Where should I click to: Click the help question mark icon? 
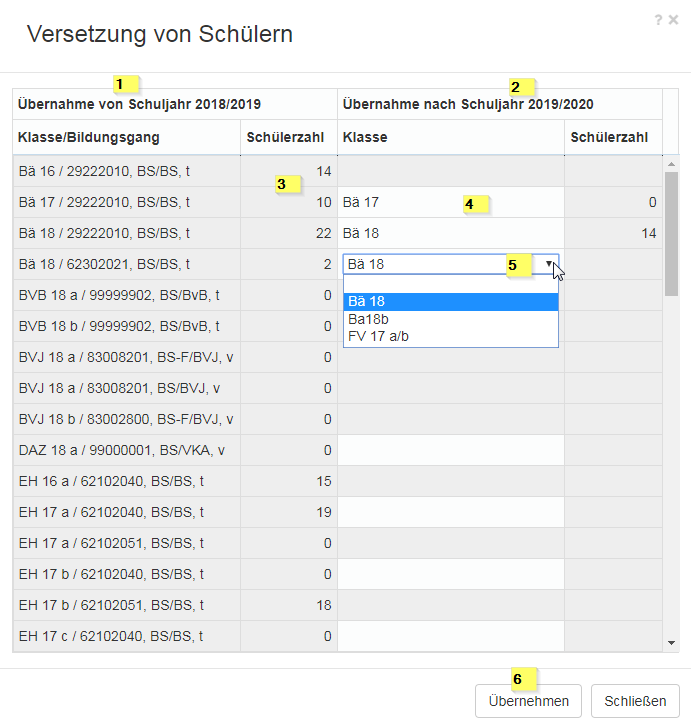tap(658, 19)
